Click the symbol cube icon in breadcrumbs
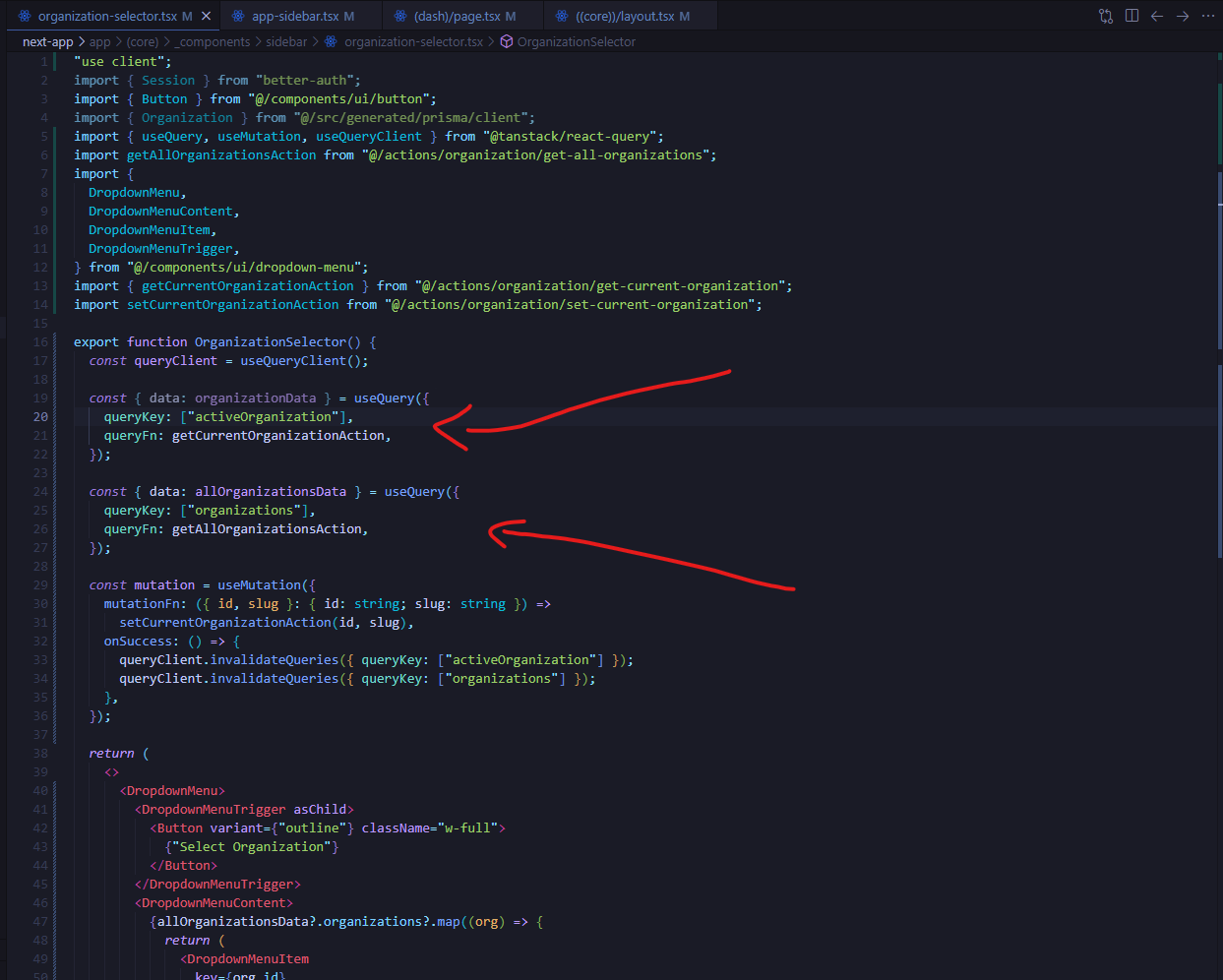The width and height of the screenshot is (1223, 980). [x=507, y=41]
